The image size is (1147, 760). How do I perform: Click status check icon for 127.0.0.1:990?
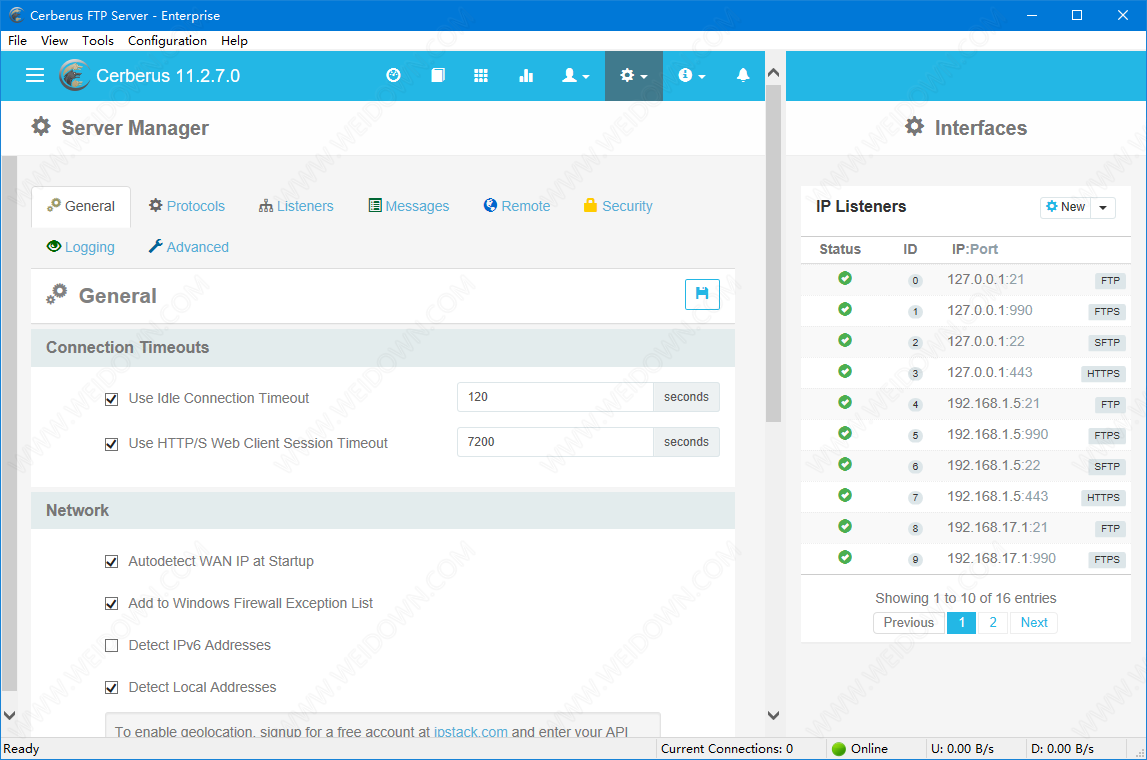(x=845, y=309)
